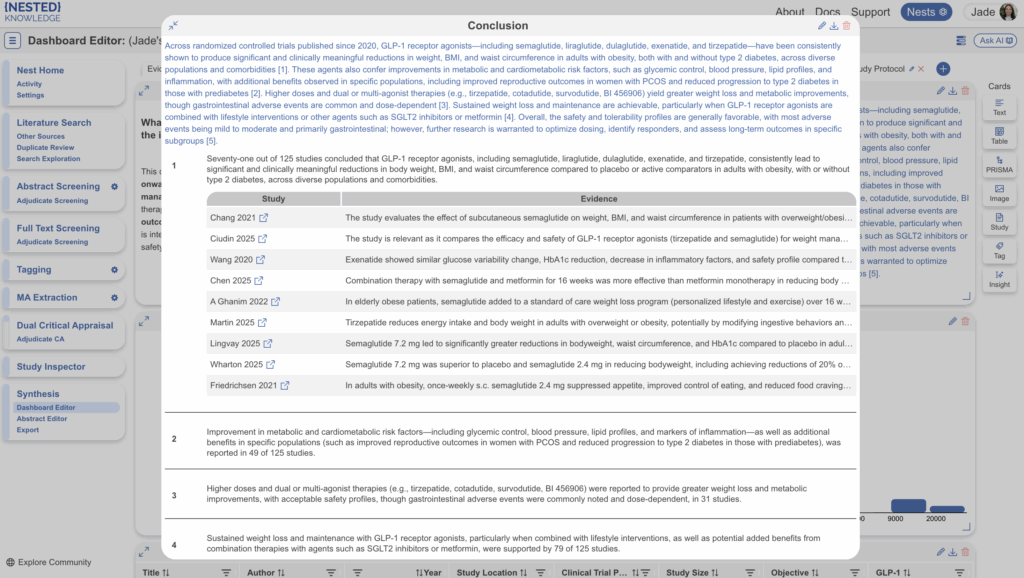Go to Abstract Editor in Synthesis
This screenshot has width=1024, height=578.
(41, 419)
